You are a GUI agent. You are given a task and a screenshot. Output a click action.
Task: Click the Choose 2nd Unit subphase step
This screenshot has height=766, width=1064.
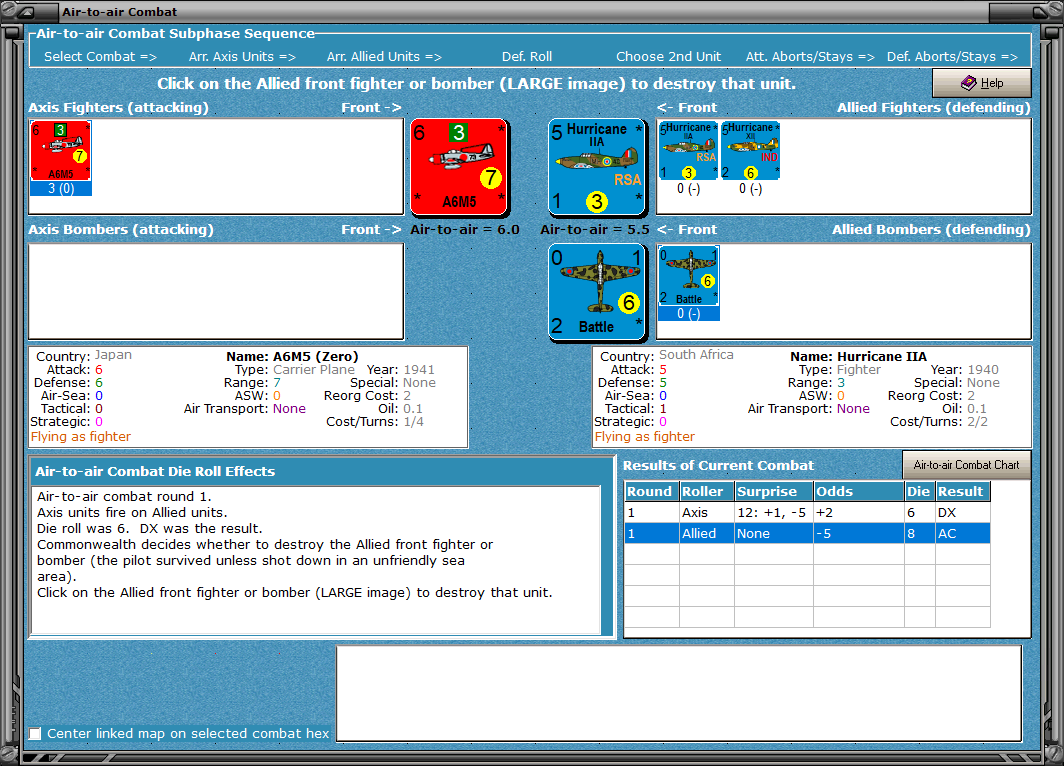click(668, 57)
